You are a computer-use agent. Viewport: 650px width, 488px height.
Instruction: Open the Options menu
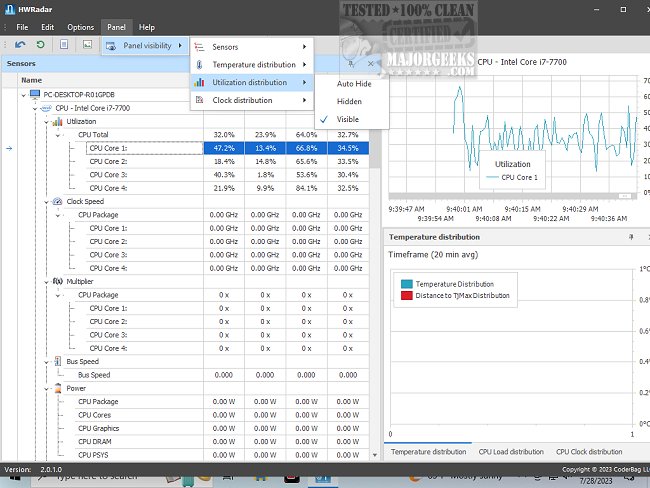coord(80,27)
